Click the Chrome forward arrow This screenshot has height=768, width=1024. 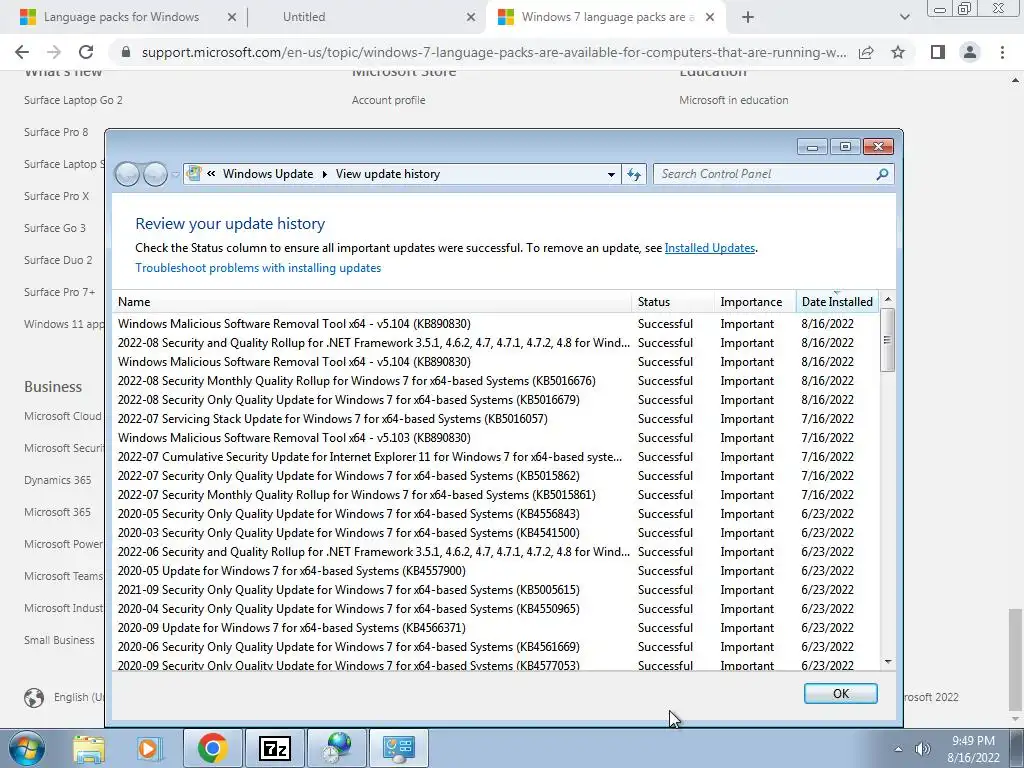click(x=54, y=52)
